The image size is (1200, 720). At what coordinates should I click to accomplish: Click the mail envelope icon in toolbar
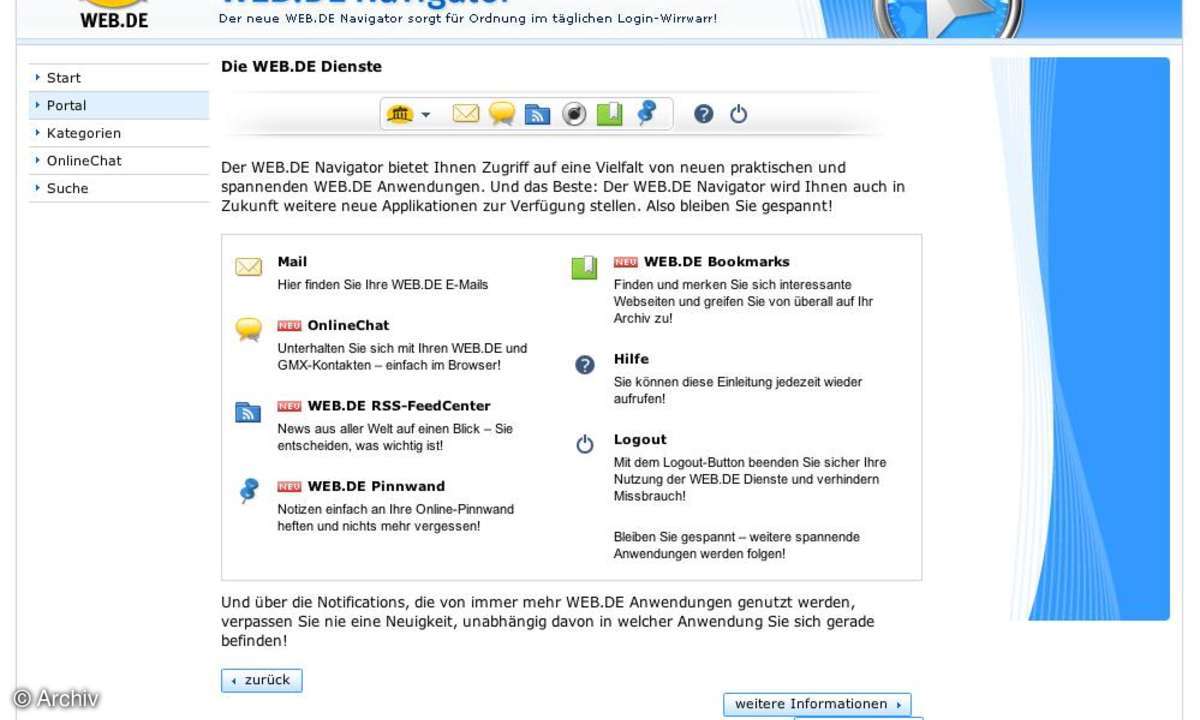coord(466,114)
